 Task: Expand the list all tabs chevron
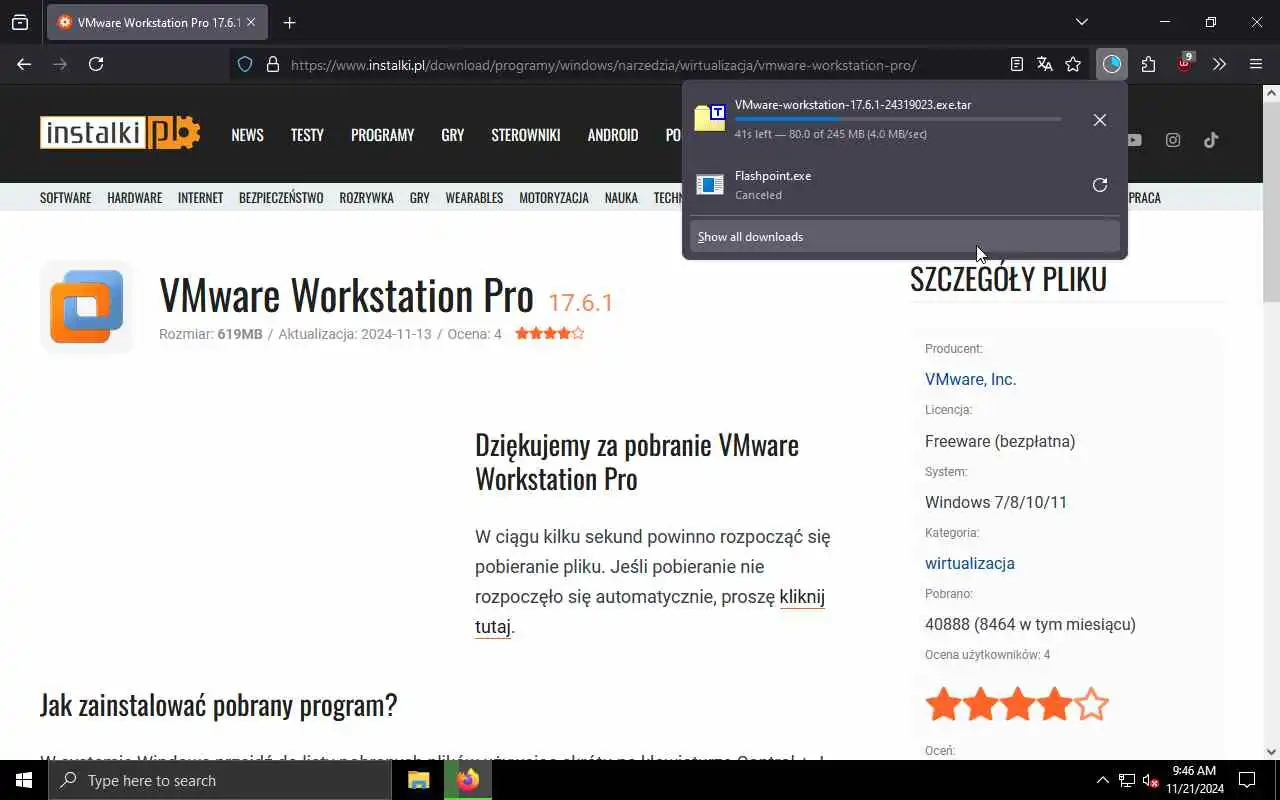coord(1081,22)
